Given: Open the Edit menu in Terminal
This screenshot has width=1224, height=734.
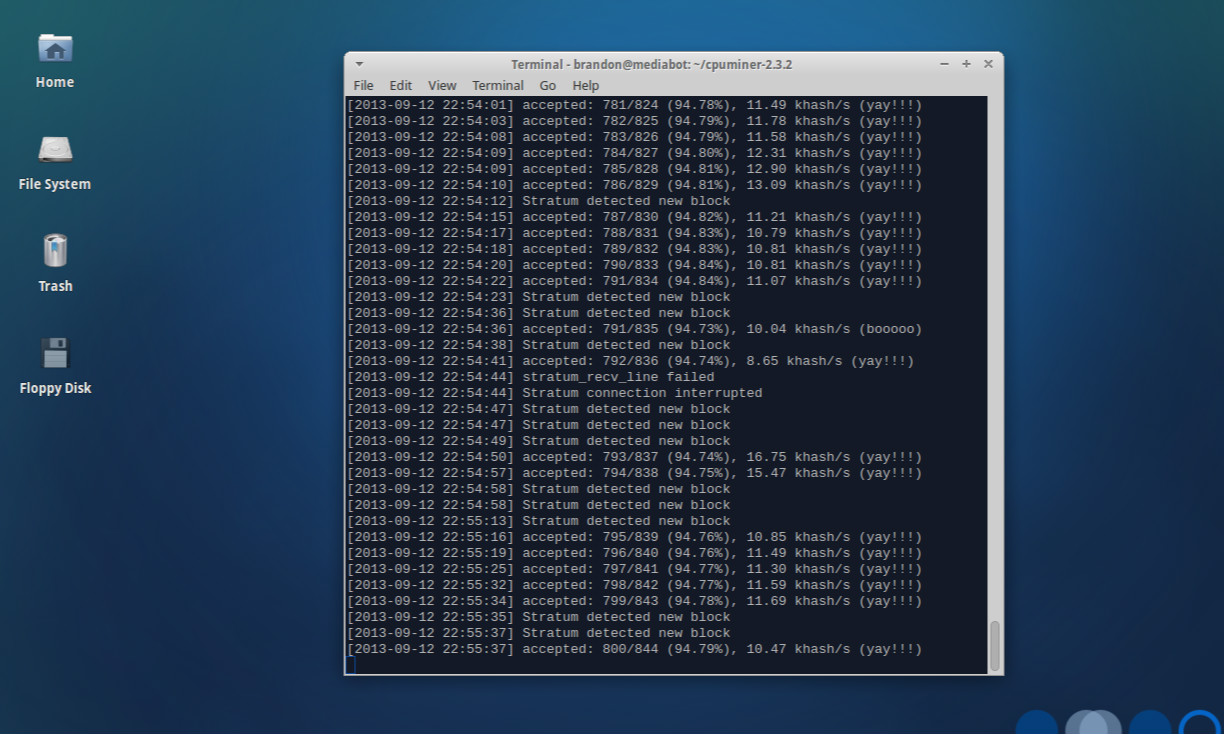Looking at the screenshot, I should click(400, 86).
